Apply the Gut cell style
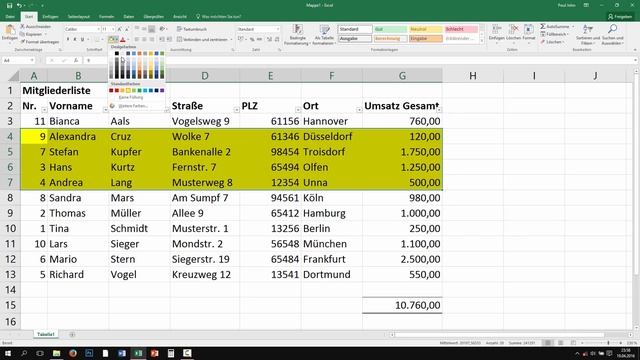Viewport: 640px width, 360px height. pos(391,29)
